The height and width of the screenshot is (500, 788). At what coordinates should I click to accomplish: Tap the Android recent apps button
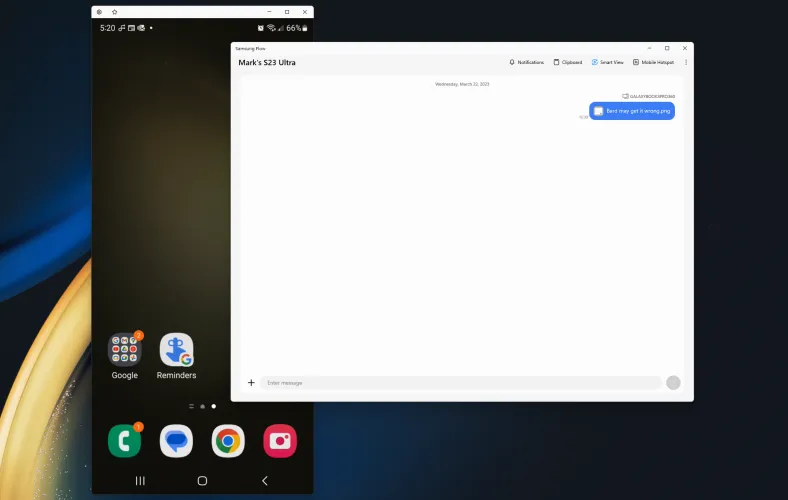pyautogui.click(x=140, y=481)
